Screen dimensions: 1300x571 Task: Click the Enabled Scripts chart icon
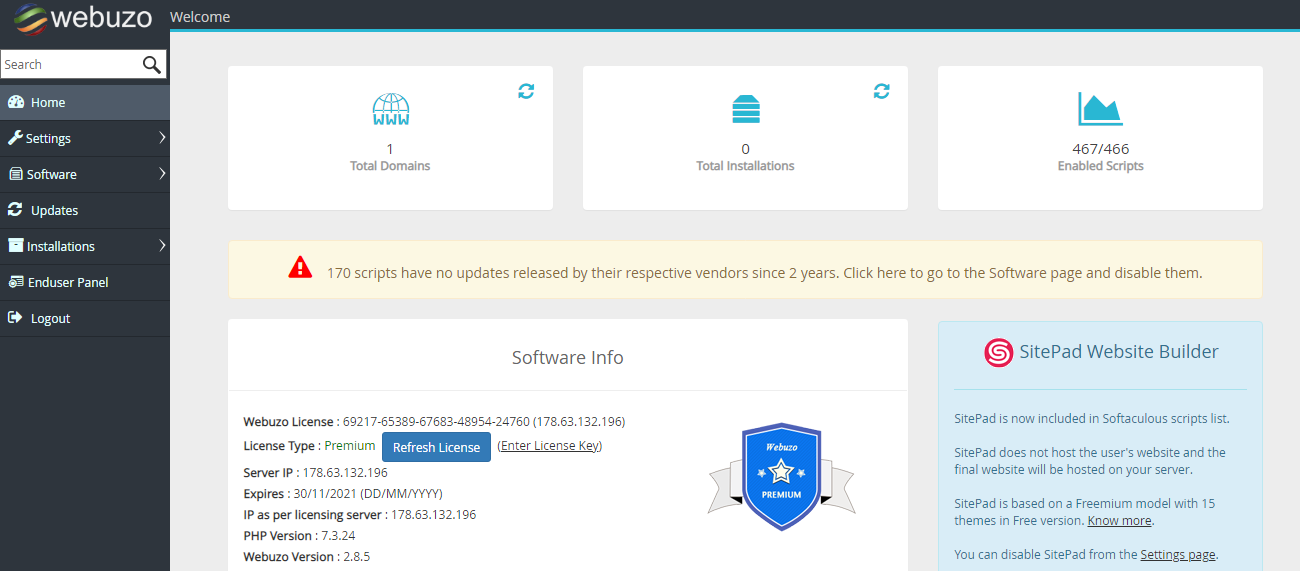1100,109
